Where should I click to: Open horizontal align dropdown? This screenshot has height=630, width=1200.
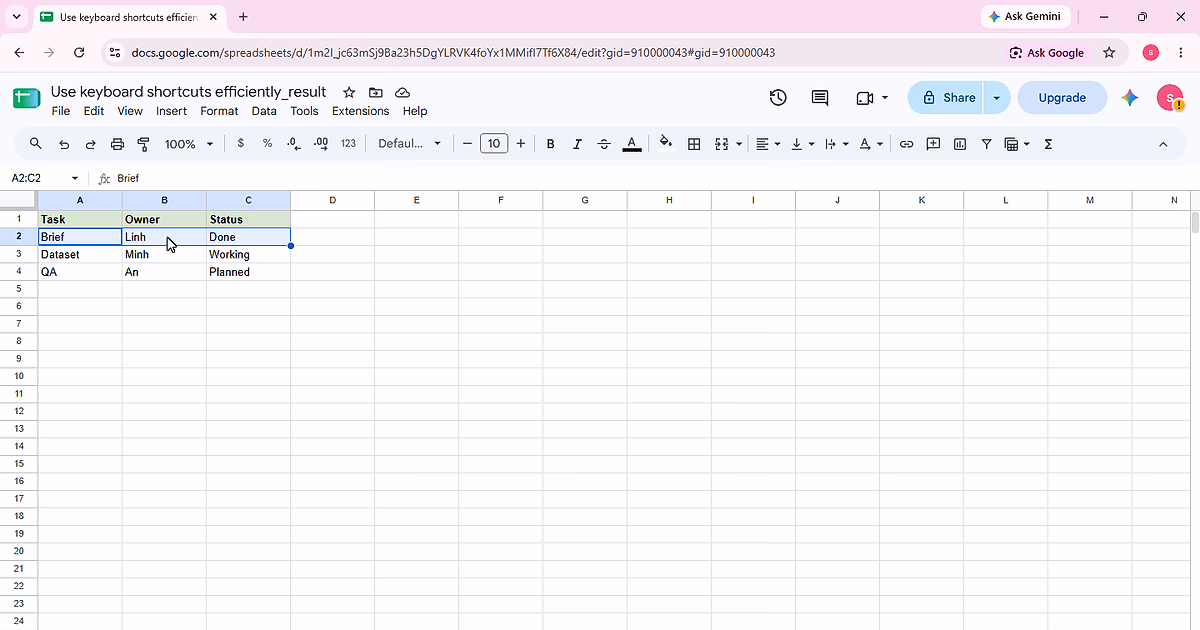(768, 144)
